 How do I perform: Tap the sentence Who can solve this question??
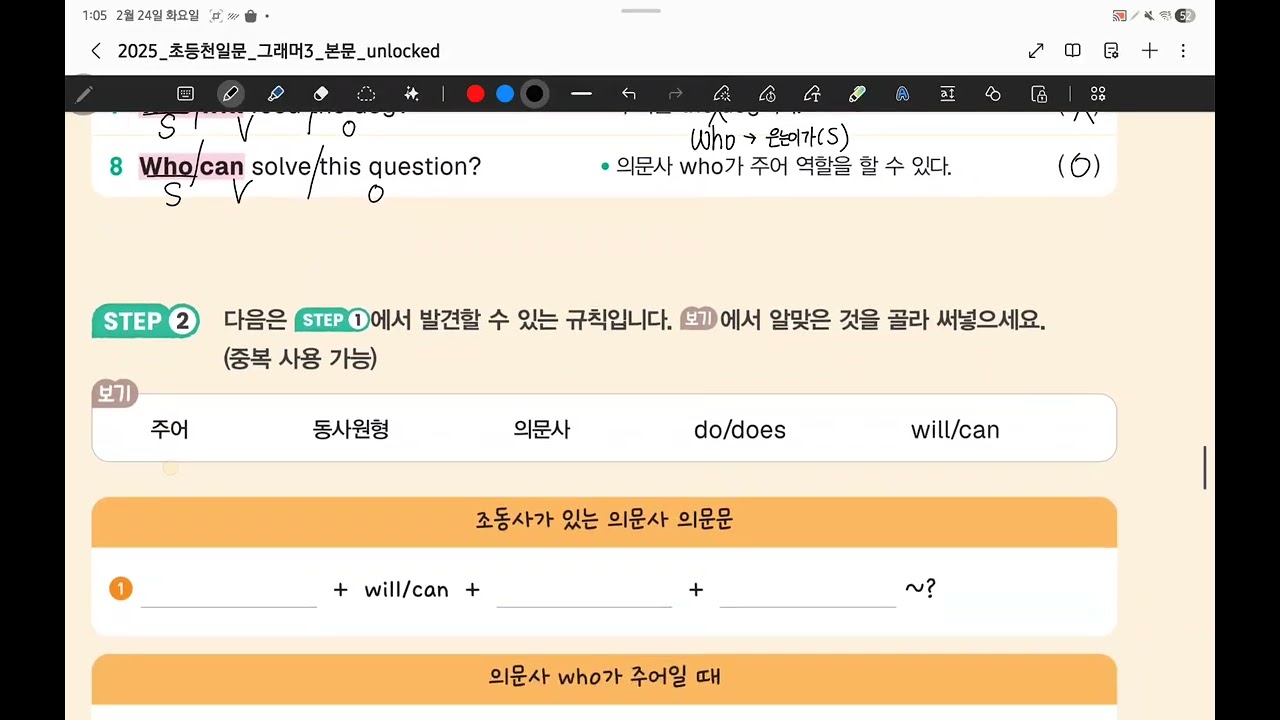pos(310,167)
